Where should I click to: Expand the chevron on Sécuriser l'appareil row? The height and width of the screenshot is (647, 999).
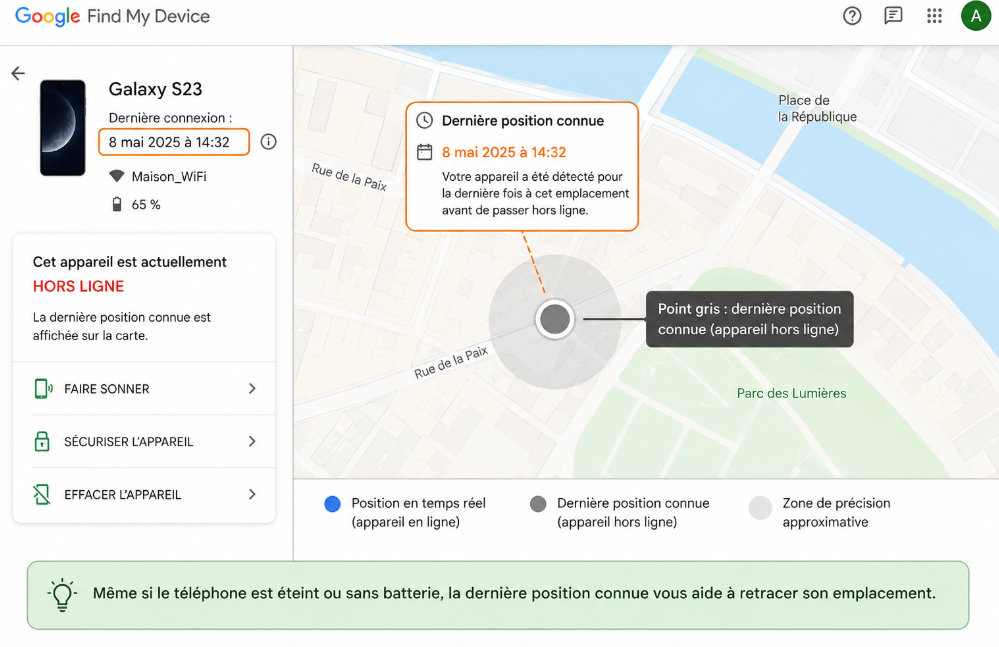pyautogui.click(x=252, y=441)
